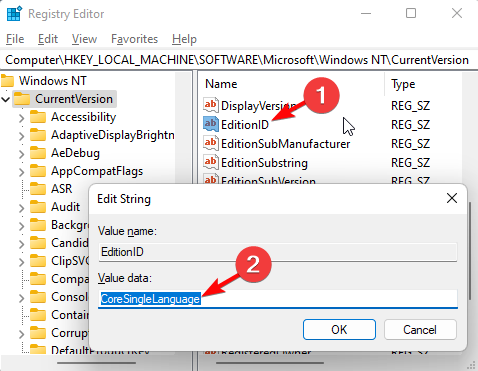Expand the AeDebug key
478x371 pixels.
tap(21, 154)
